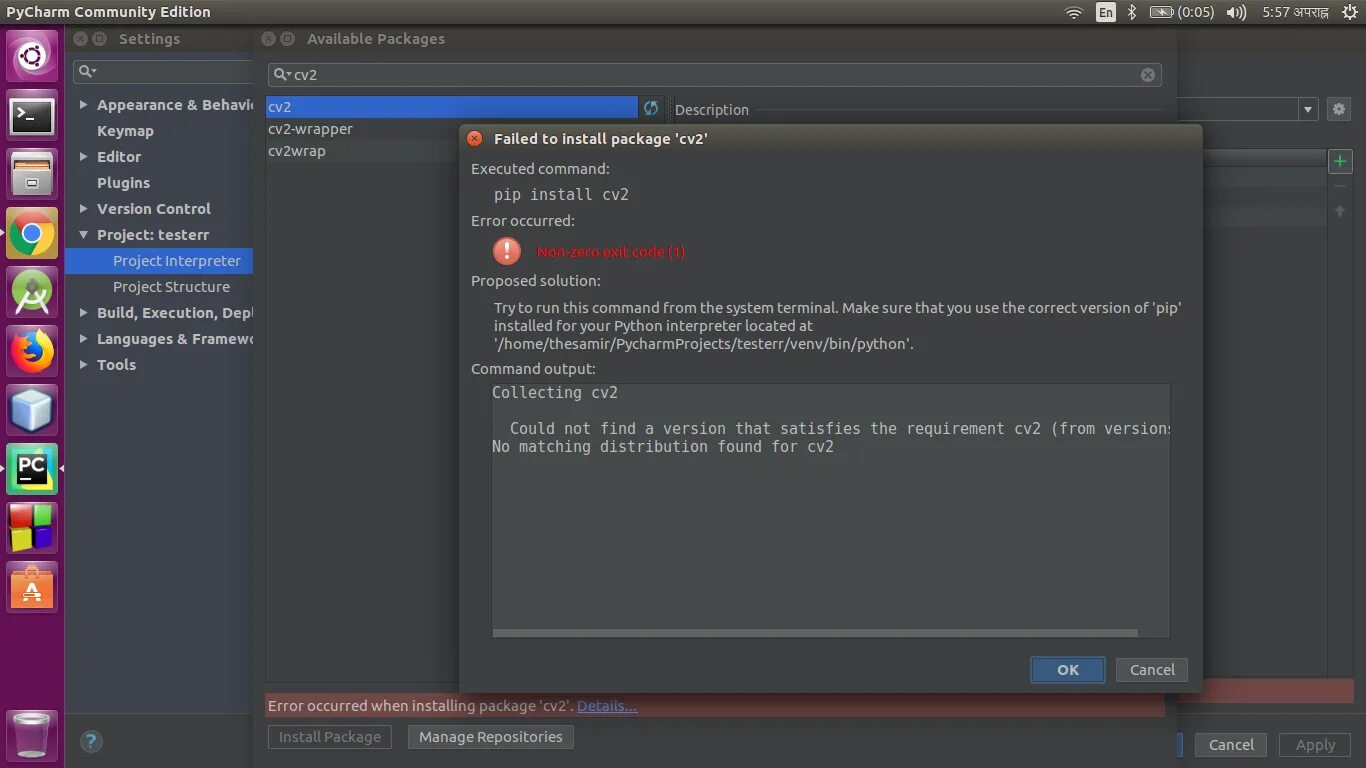Select Plugins settings item
The width and height of the screenshot is (1366, 768).
click(x=123, y=183)
